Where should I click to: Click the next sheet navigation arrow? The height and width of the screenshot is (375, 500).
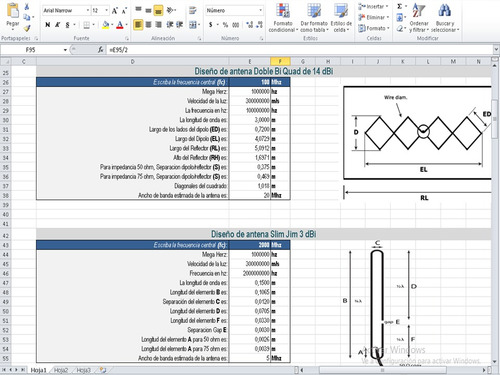tap(16, 370)
